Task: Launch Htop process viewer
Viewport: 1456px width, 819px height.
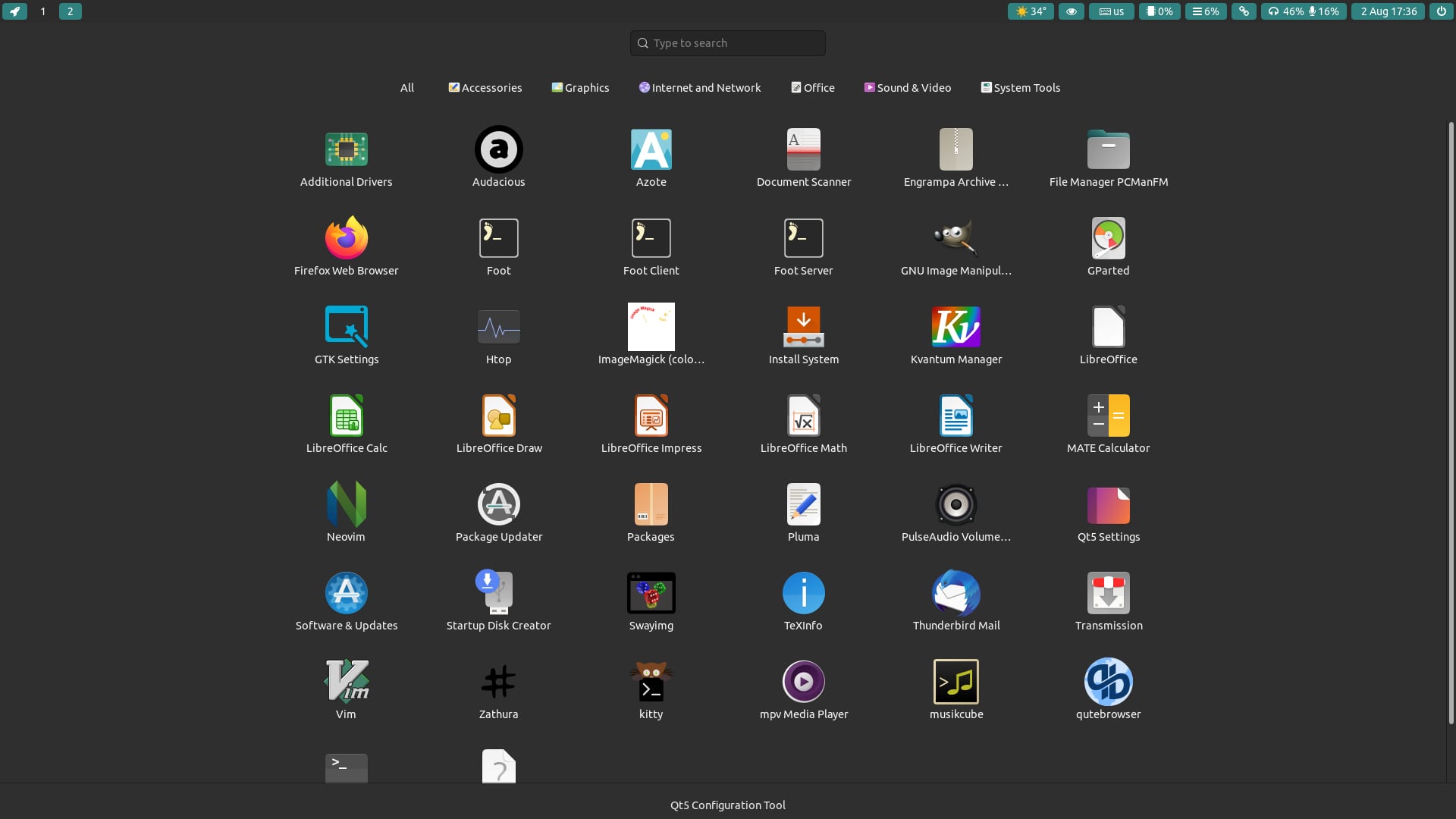Action: click(499, 335)
